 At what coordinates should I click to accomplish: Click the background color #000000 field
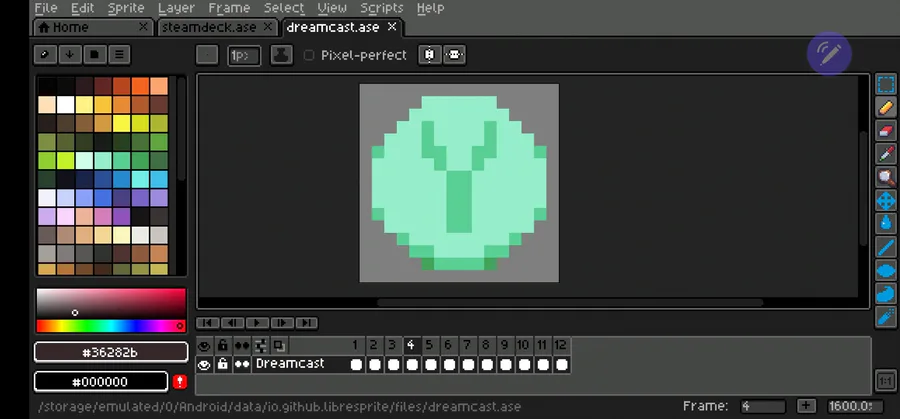coord(101,382)
